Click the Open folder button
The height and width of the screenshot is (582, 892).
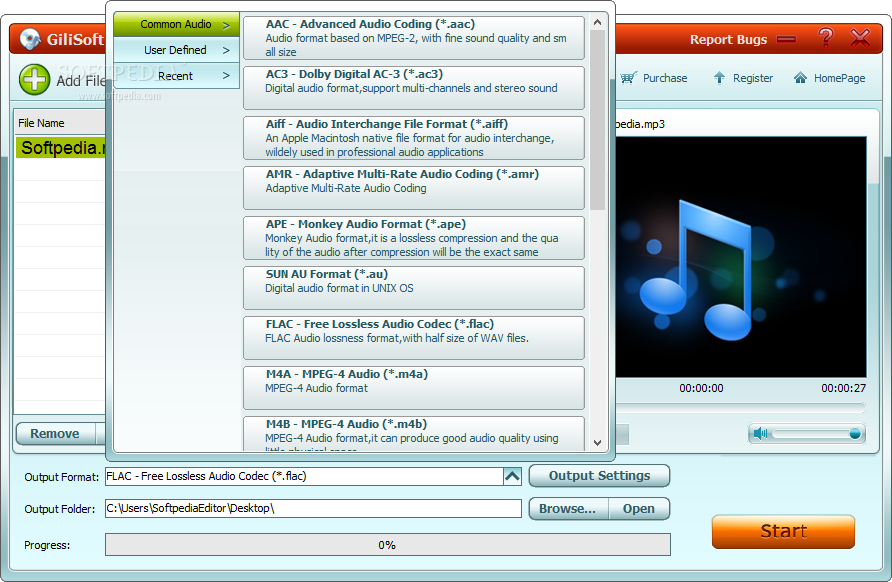coord(639,509)
